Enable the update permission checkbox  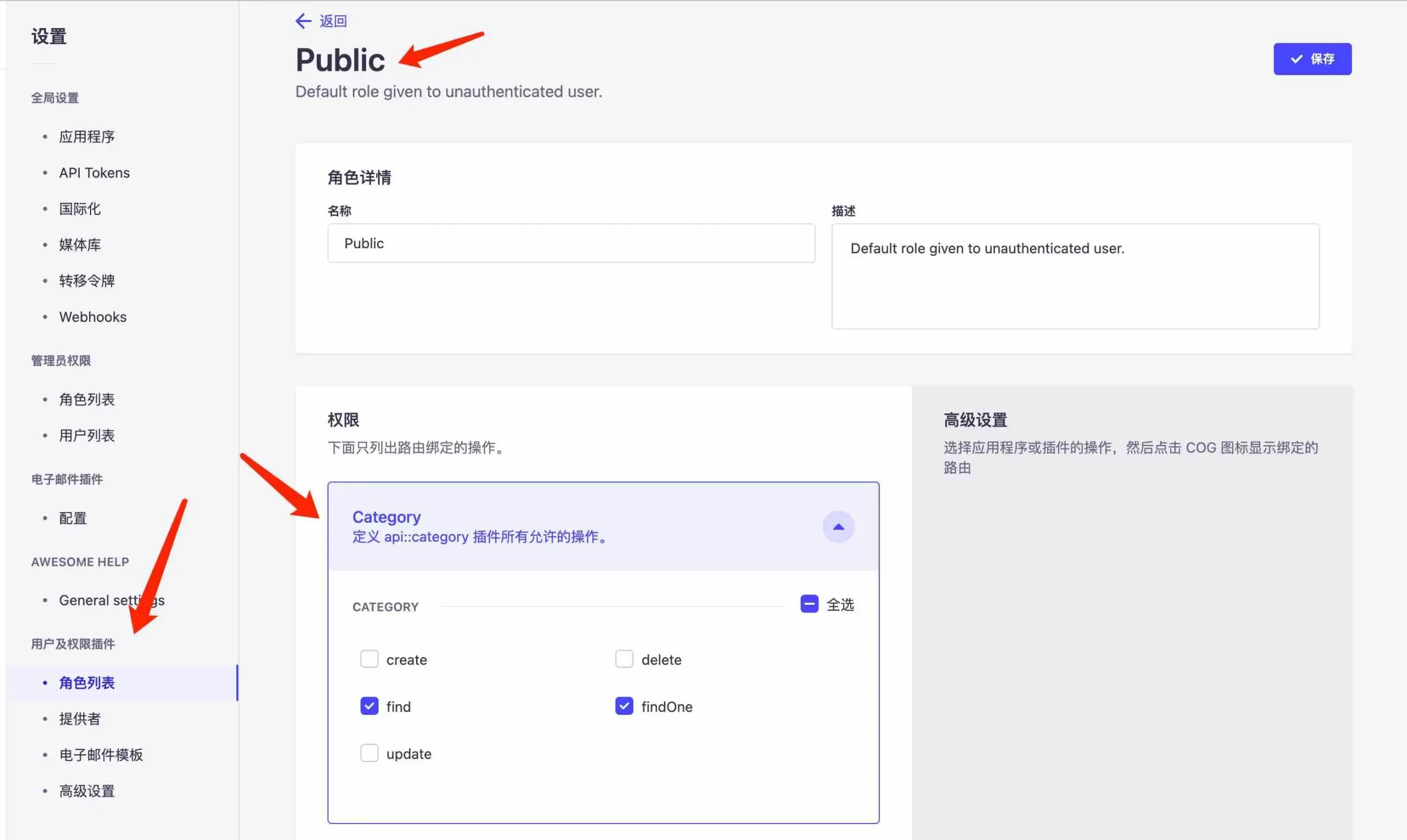pos(369,753)
